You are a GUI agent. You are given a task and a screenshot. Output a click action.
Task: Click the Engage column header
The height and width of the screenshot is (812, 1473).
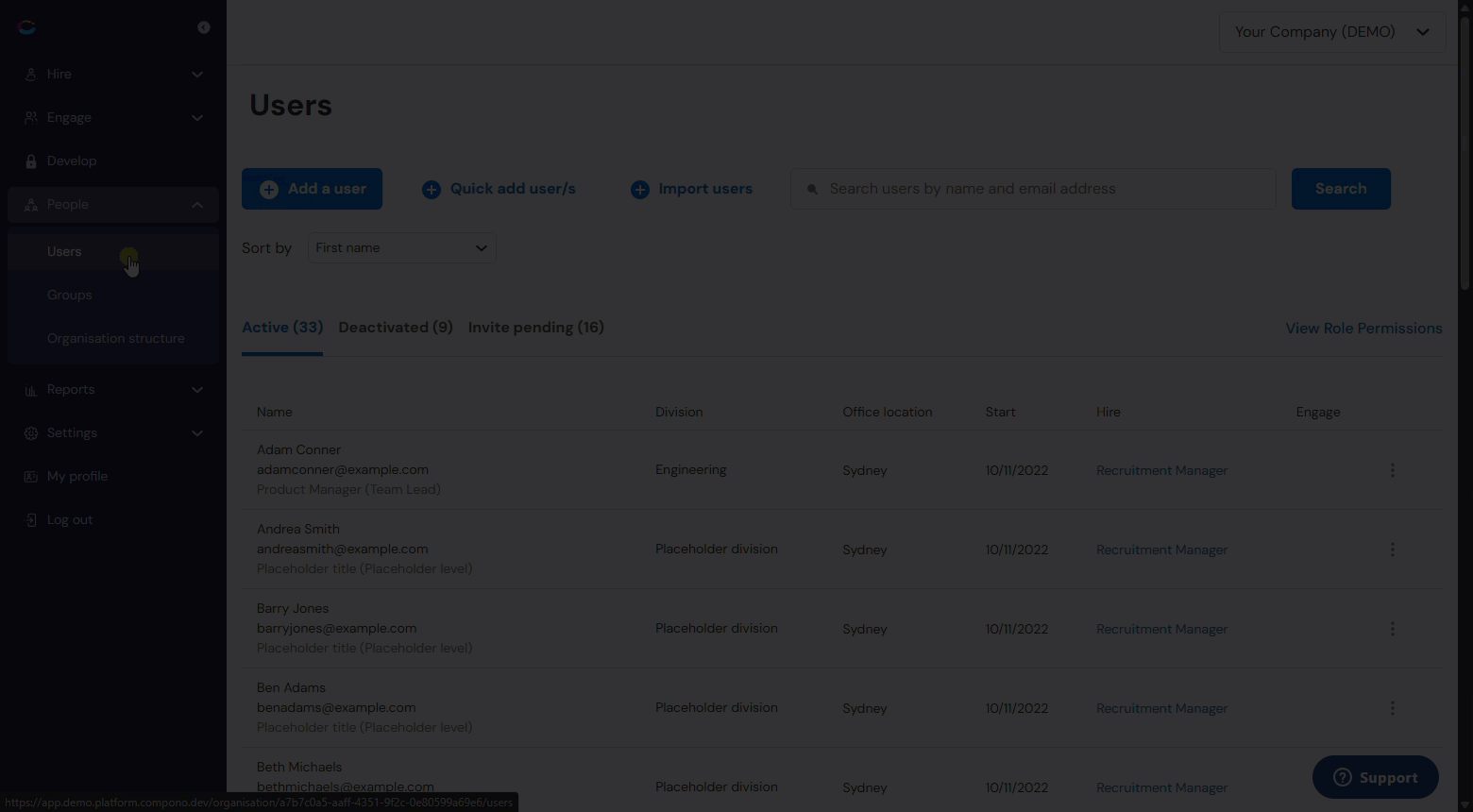1318,412
